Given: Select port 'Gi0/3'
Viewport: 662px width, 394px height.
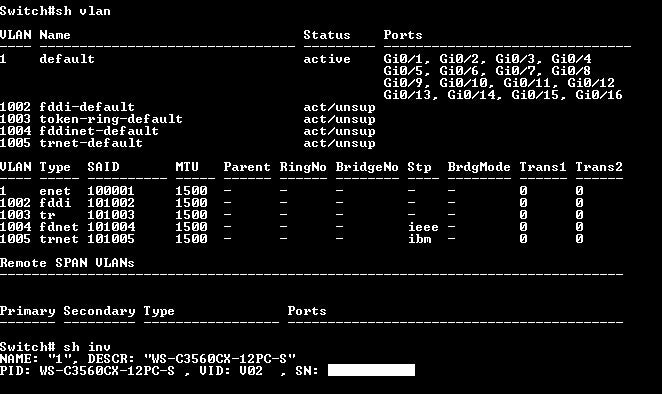Looking at the screenshot, I should pos(516,59).
